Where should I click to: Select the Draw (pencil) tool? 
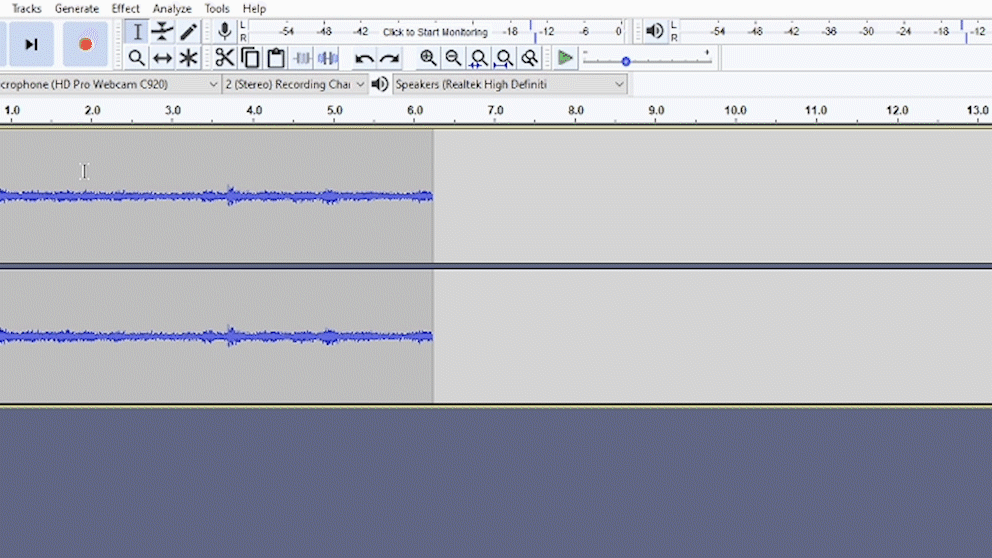(x=188, y=32)
